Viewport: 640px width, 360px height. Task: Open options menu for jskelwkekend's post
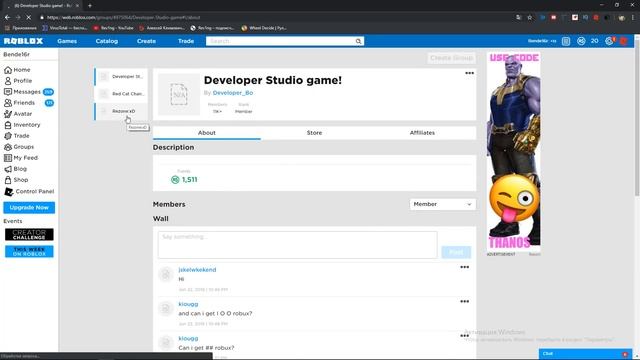464,267
